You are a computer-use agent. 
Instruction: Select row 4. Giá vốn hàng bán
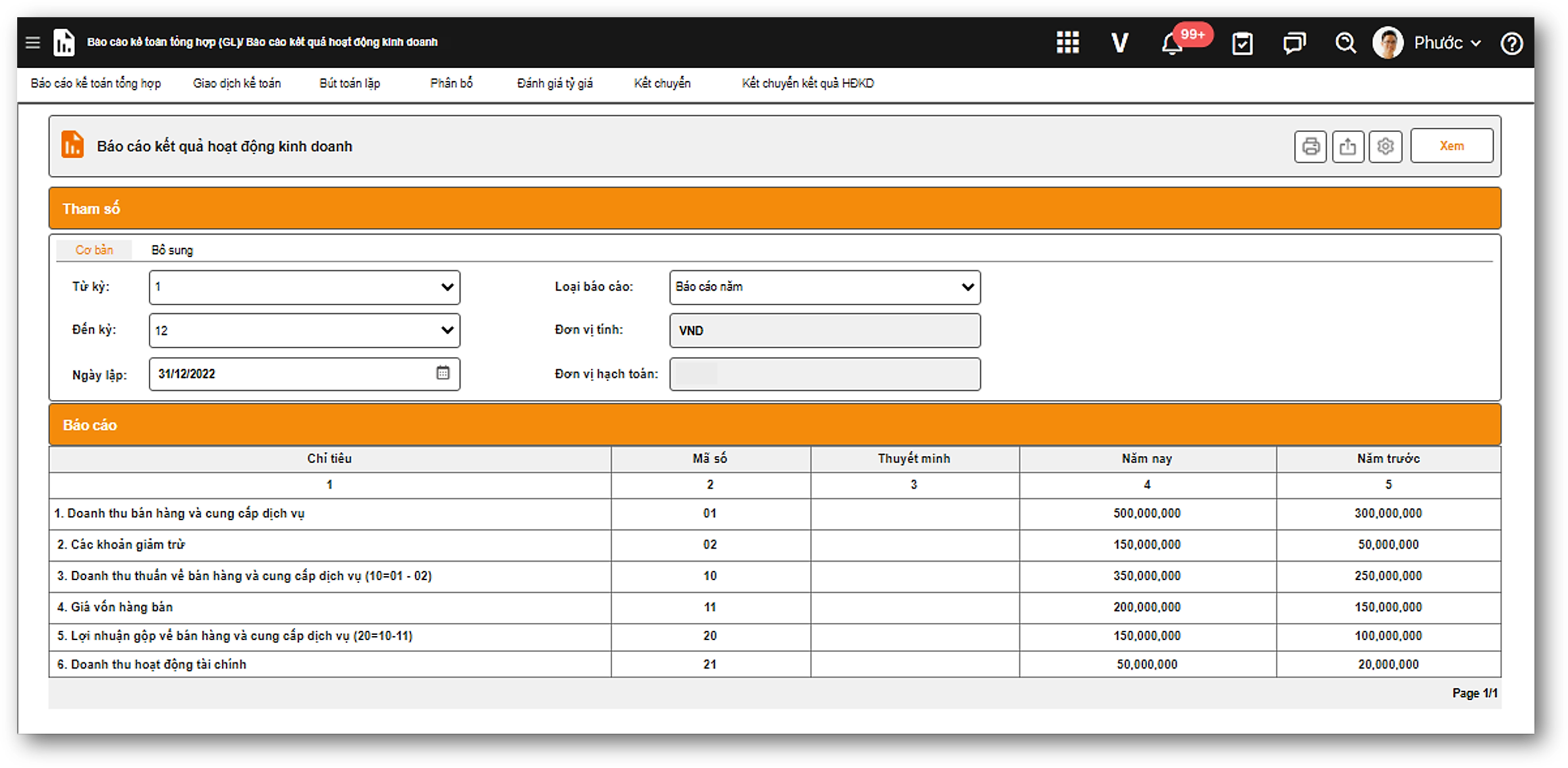[x=775, y=607]
